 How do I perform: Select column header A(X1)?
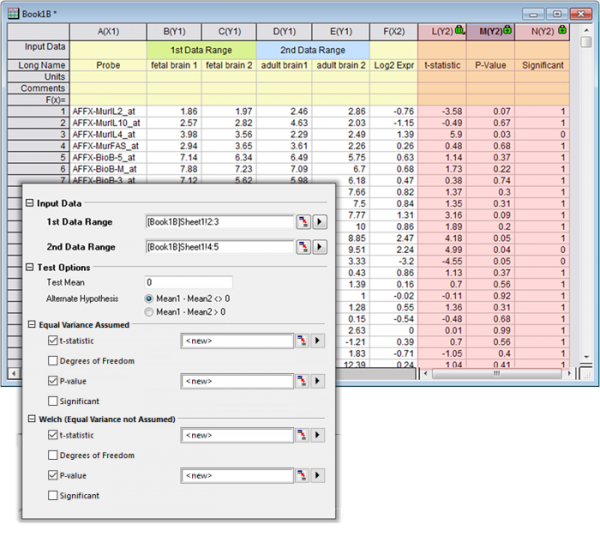[108, 32]
